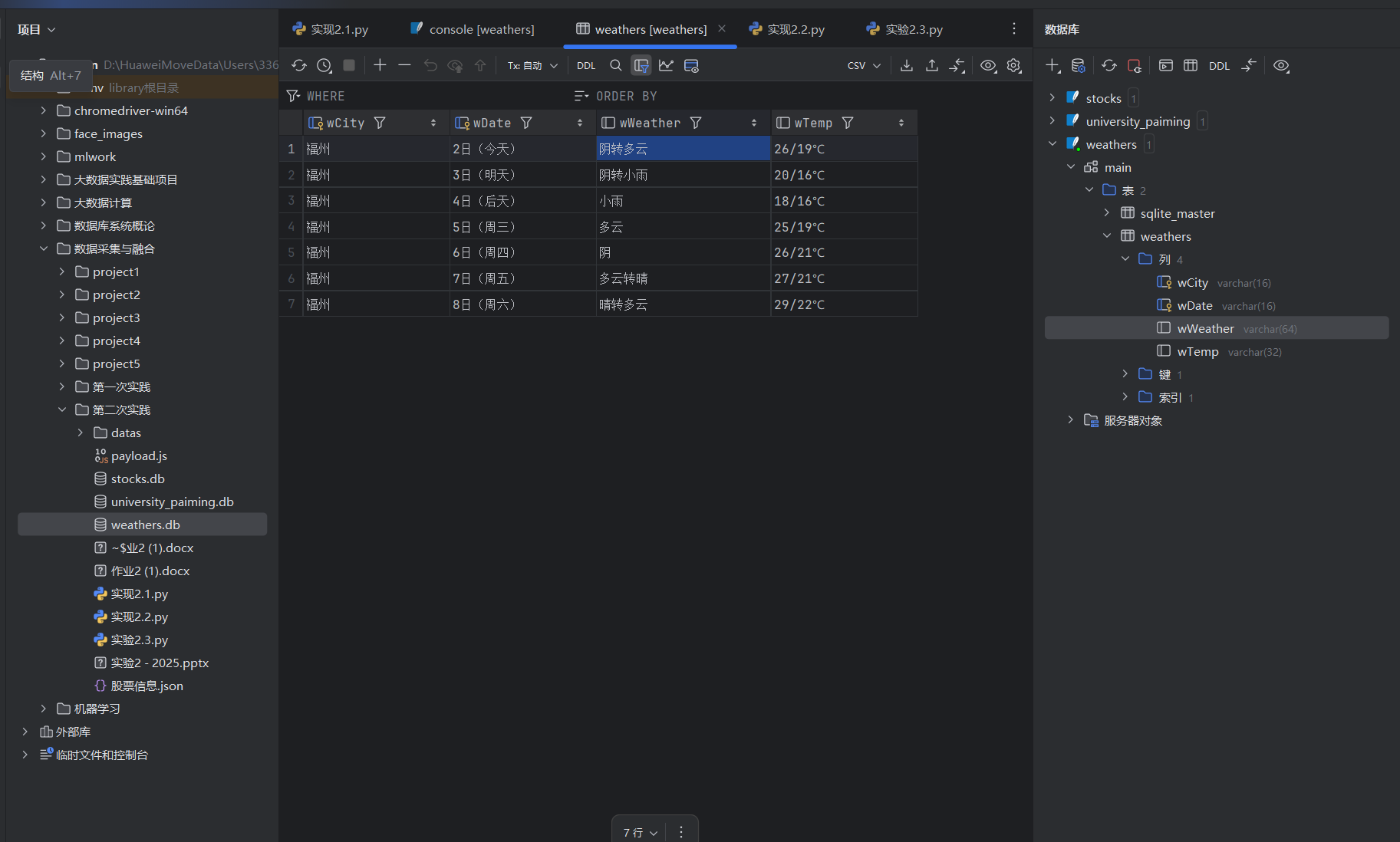Open the table view preview icon next to chart

(691, 66)
